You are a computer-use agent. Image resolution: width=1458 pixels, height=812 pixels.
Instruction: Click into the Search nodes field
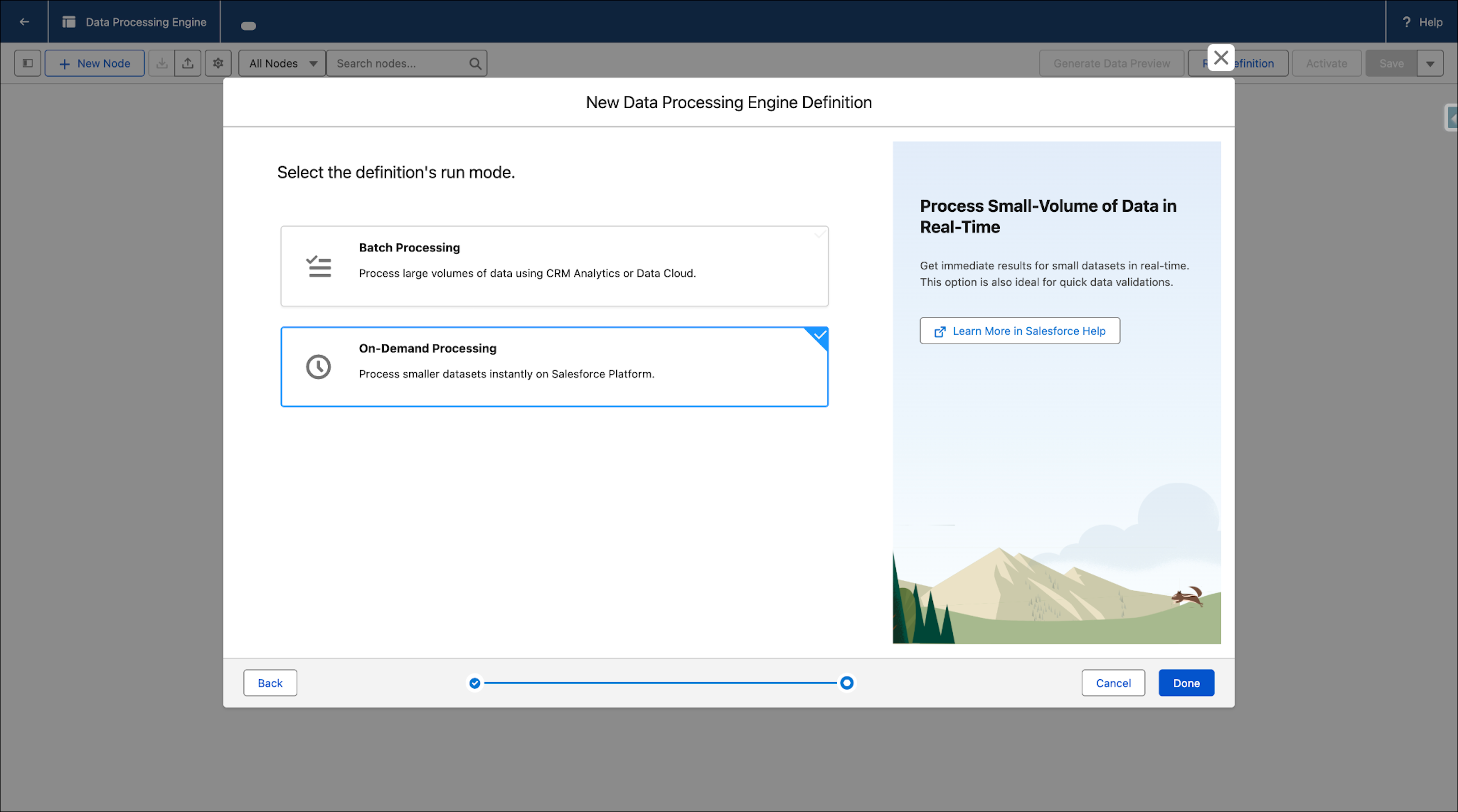(406, 63)
